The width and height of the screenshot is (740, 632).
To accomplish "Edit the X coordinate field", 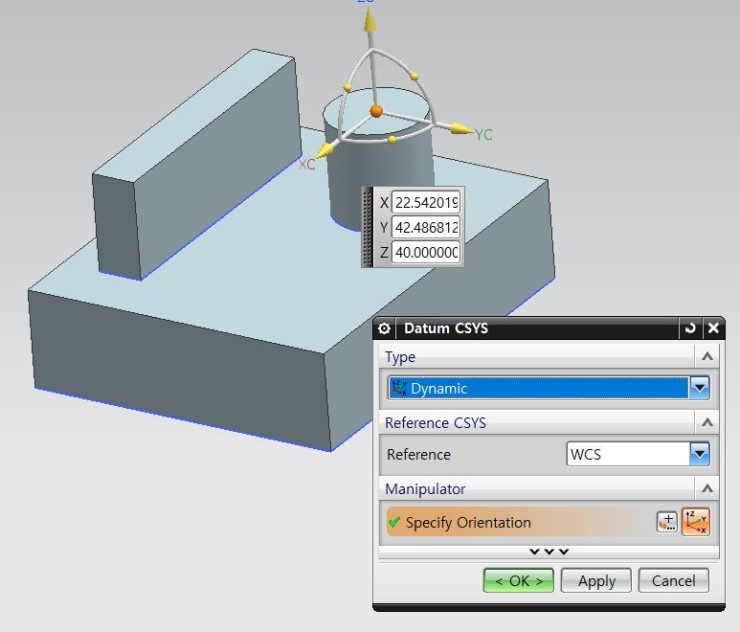I will (x=425, y=202).
